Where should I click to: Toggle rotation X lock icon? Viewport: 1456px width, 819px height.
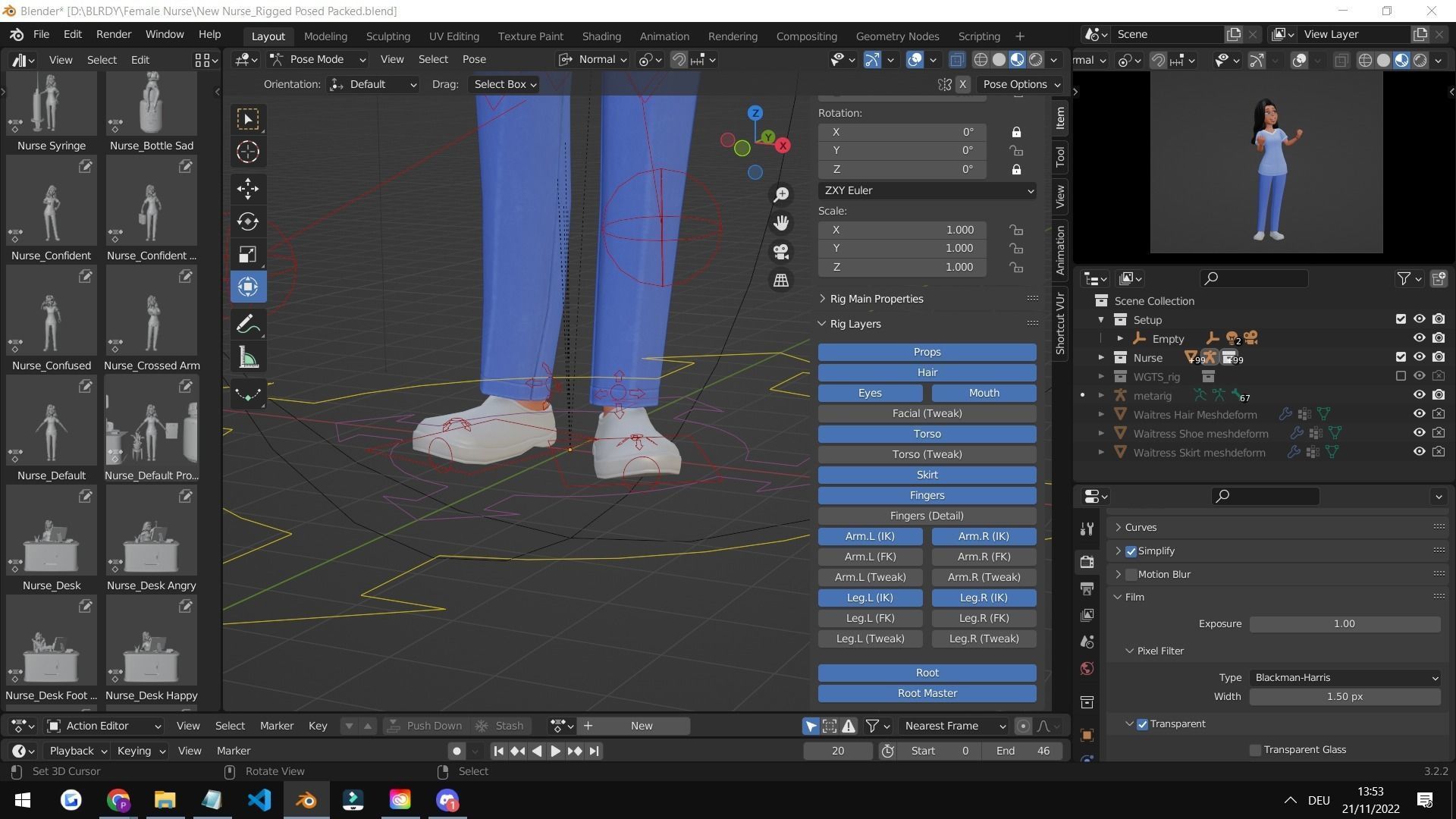(1016, 132)
